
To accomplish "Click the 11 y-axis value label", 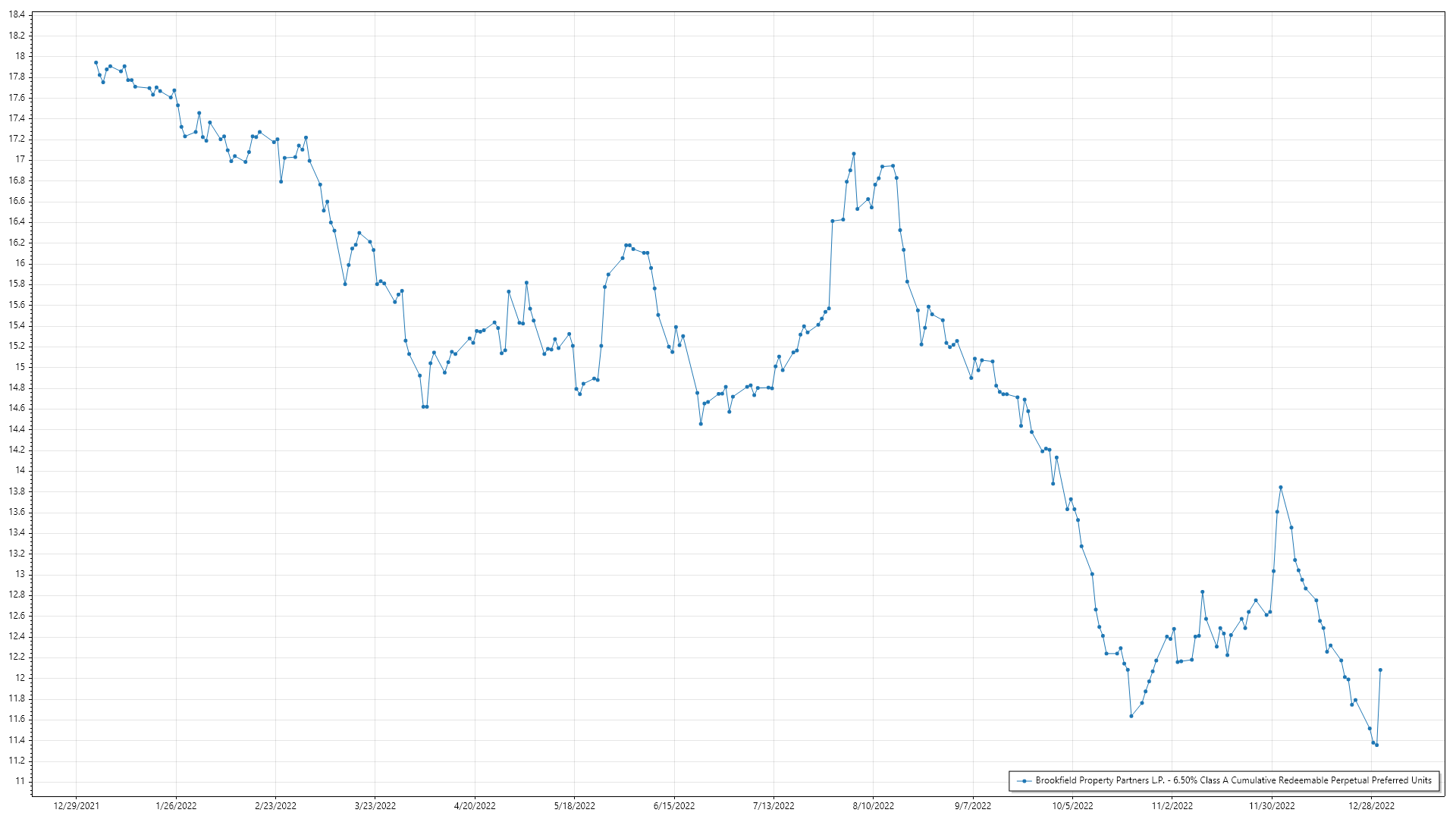I will pyautogui.click(x=20, y=781).
